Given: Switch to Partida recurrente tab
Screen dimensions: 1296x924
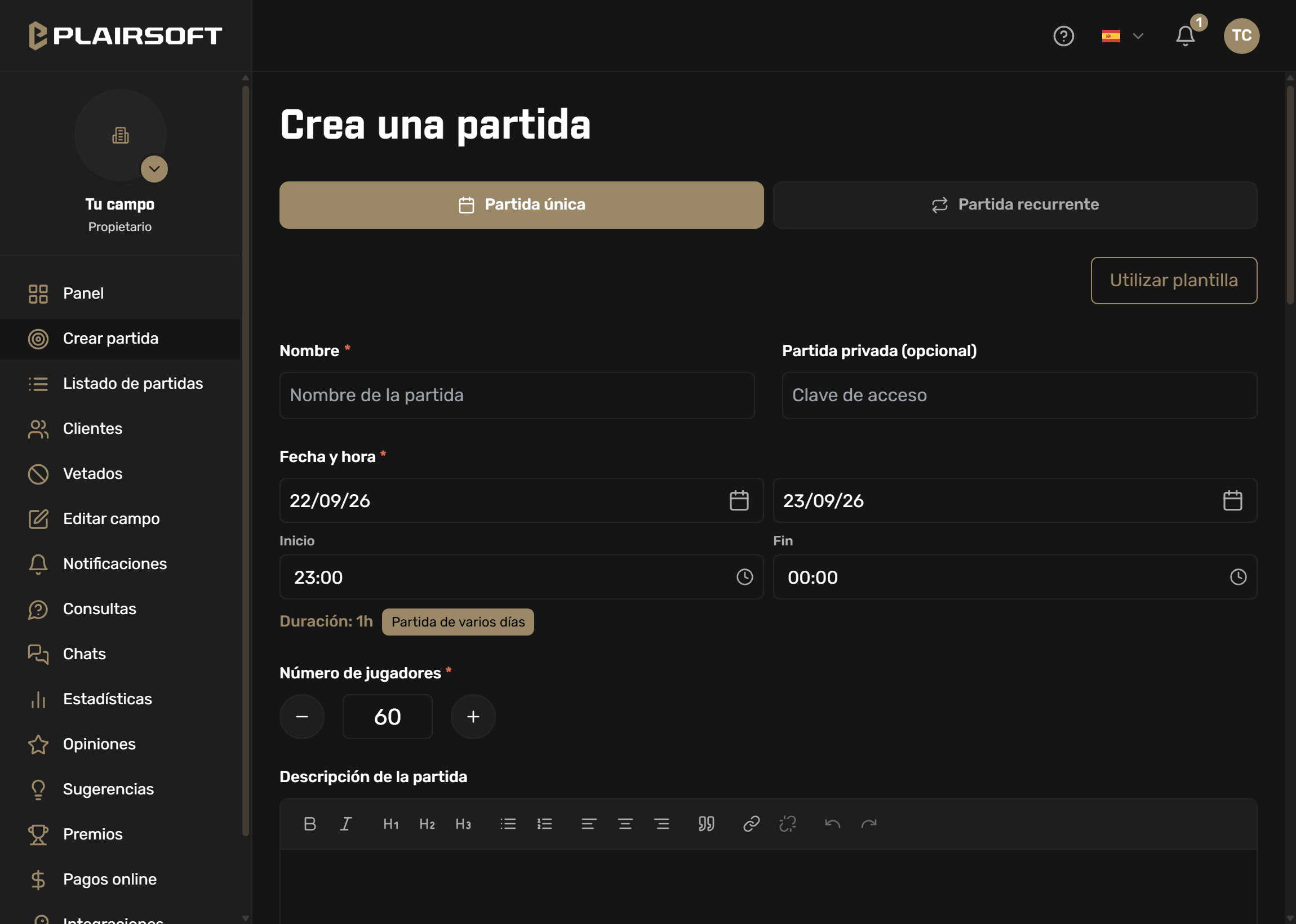Looking at the screenshot, I should (1015, 205).
